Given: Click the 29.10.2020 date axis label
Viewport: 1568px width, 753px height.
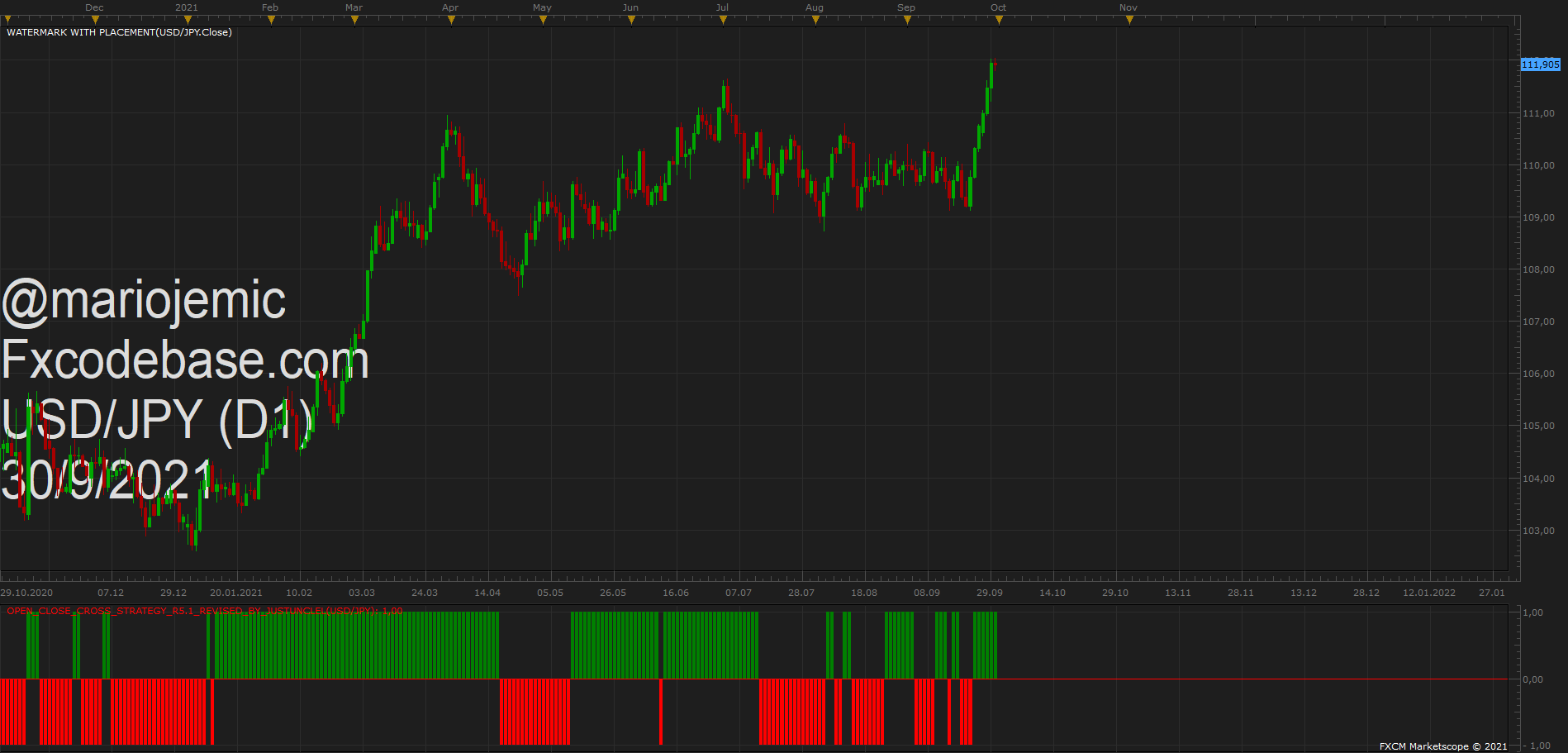Looking at the screenshot, I should click(x=26, y=593).
